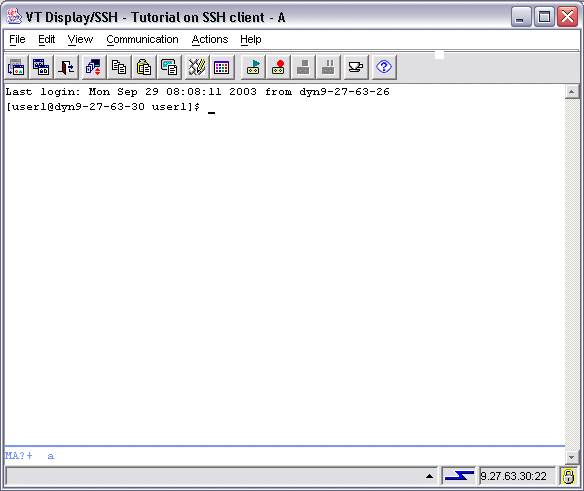Click the padlock security icon in status bar
The width and height of the screenshot is (584, 491).
pos(568,476)
